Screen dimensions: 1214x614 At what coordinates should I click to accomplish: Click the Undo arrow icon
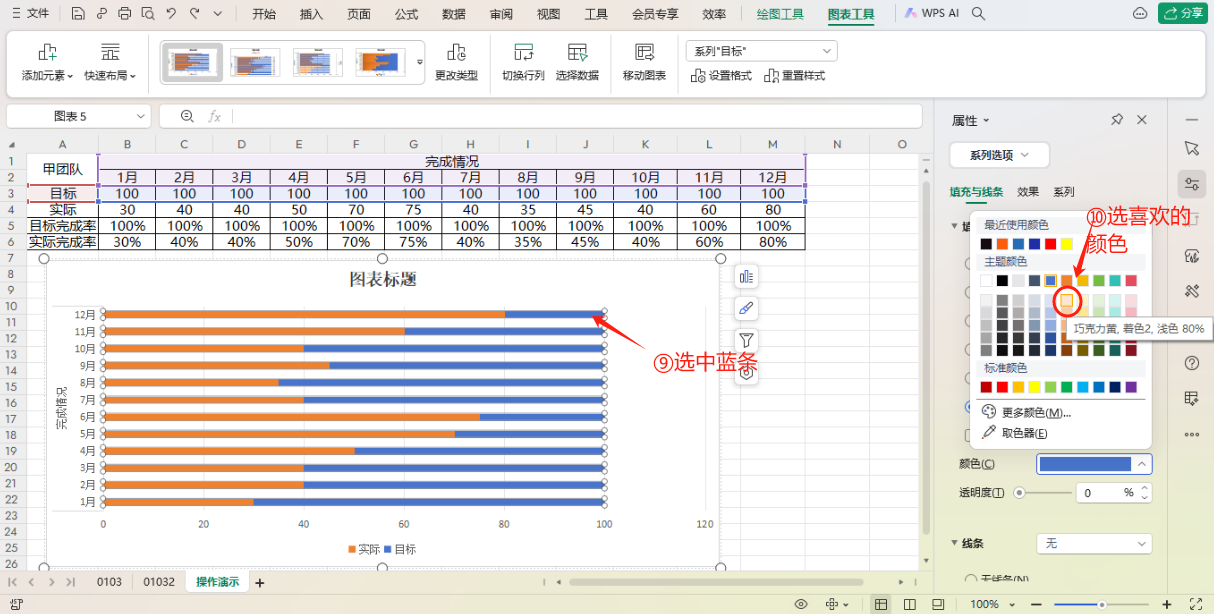[x=171, y=14]
